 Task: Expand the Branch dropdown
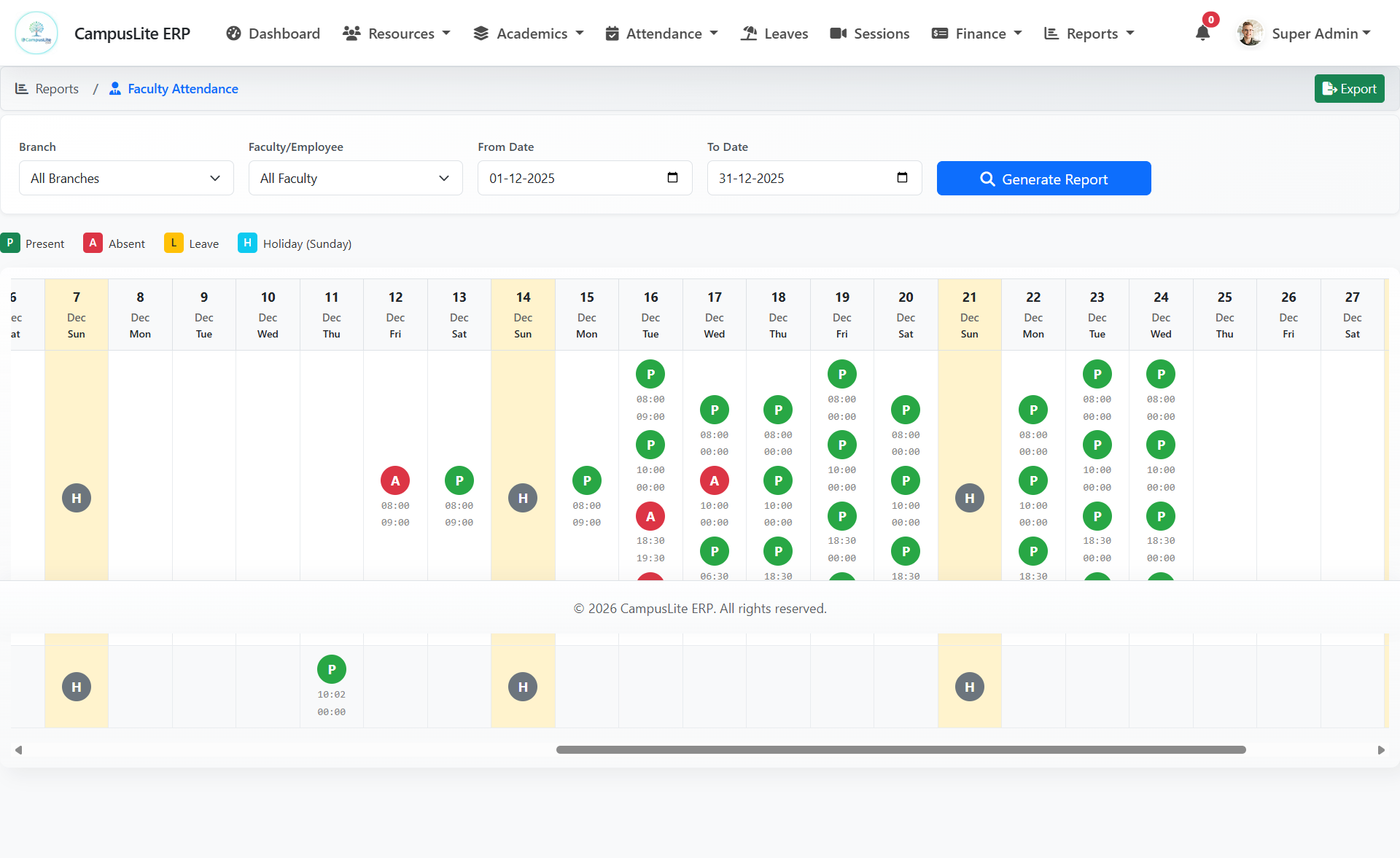pyautogui.click(x=126, y=179)
